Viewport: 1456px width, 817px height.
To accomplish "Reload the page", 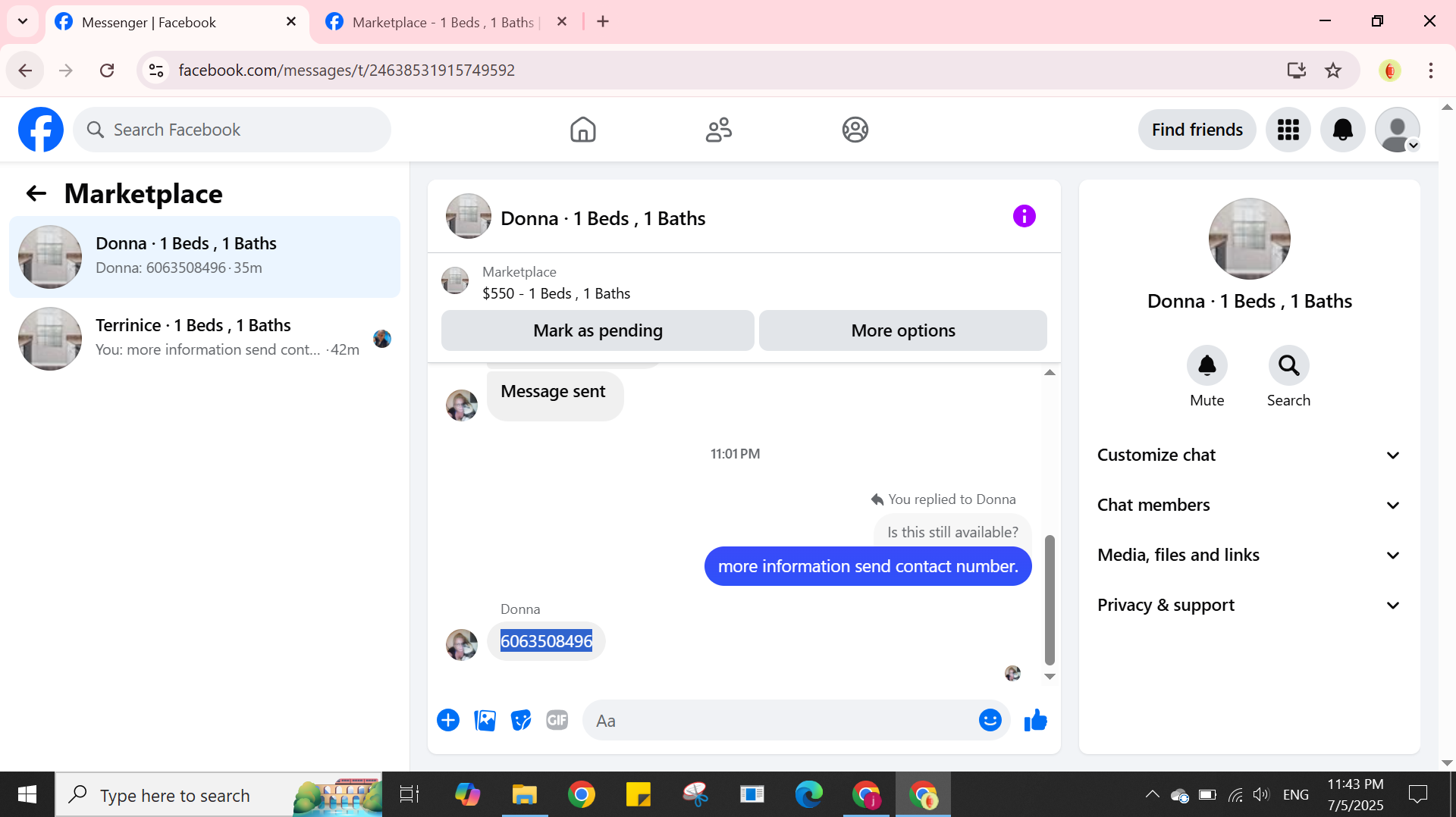I will 107,70.
